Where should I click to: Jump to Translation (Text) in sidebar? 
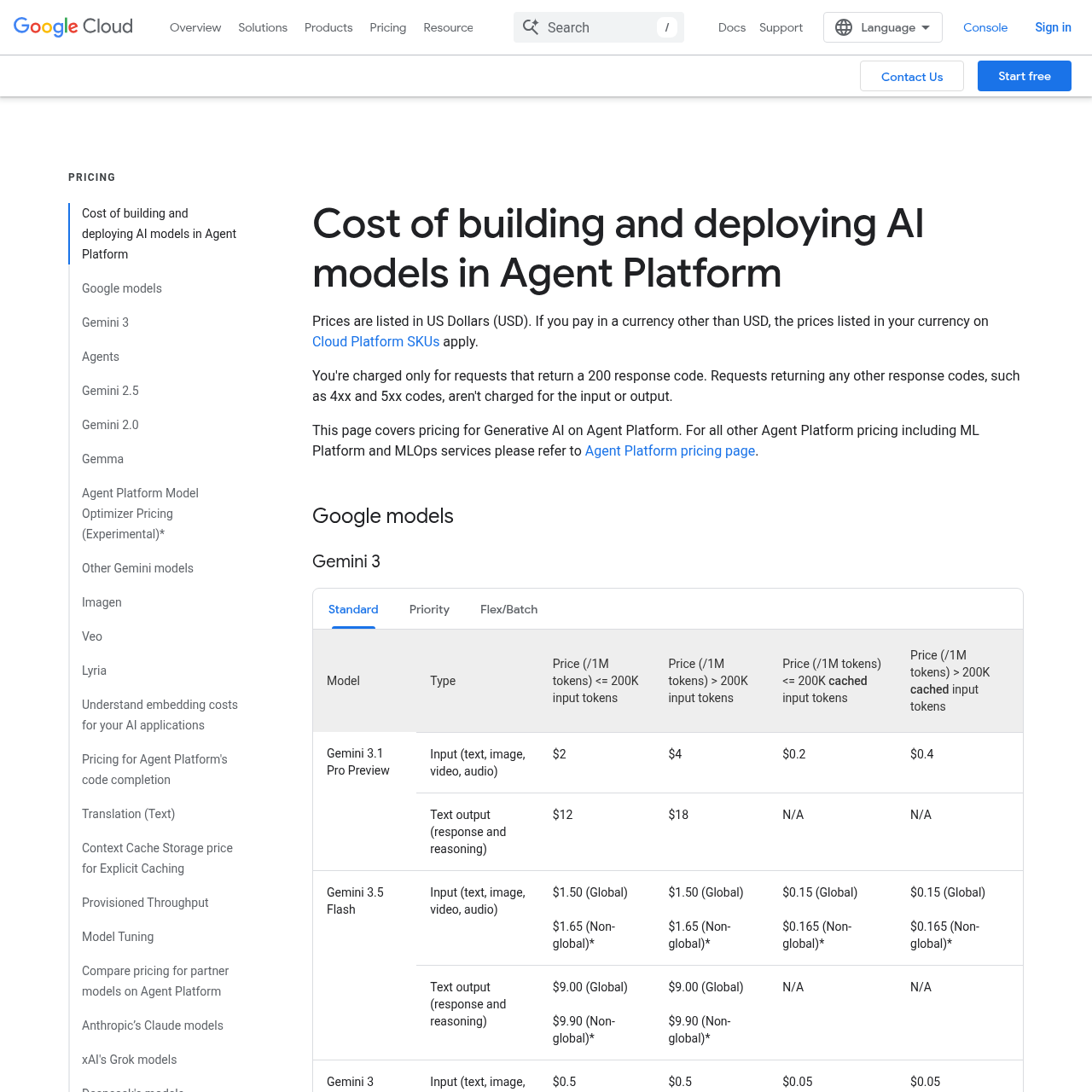tap(128, 814)
